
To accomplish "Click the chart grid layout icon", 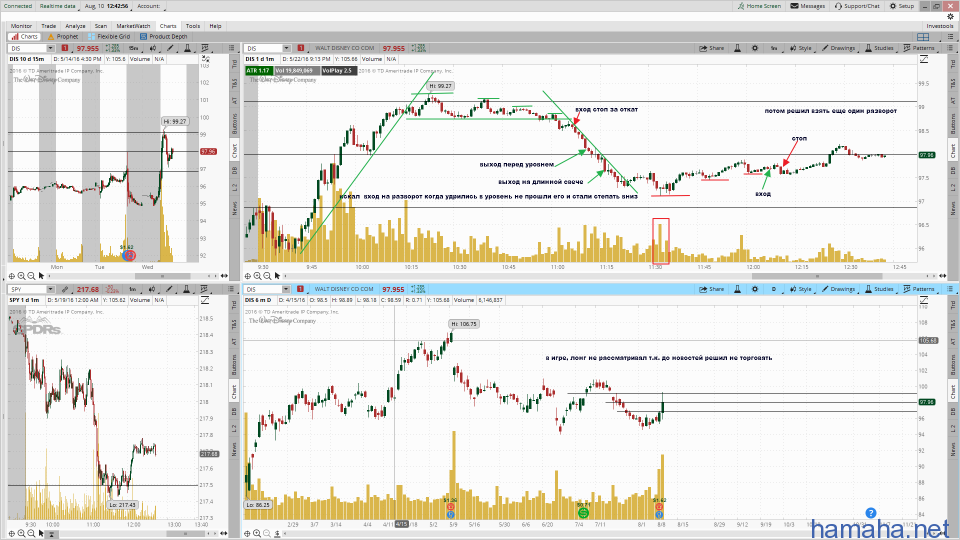I will (923, 37).
